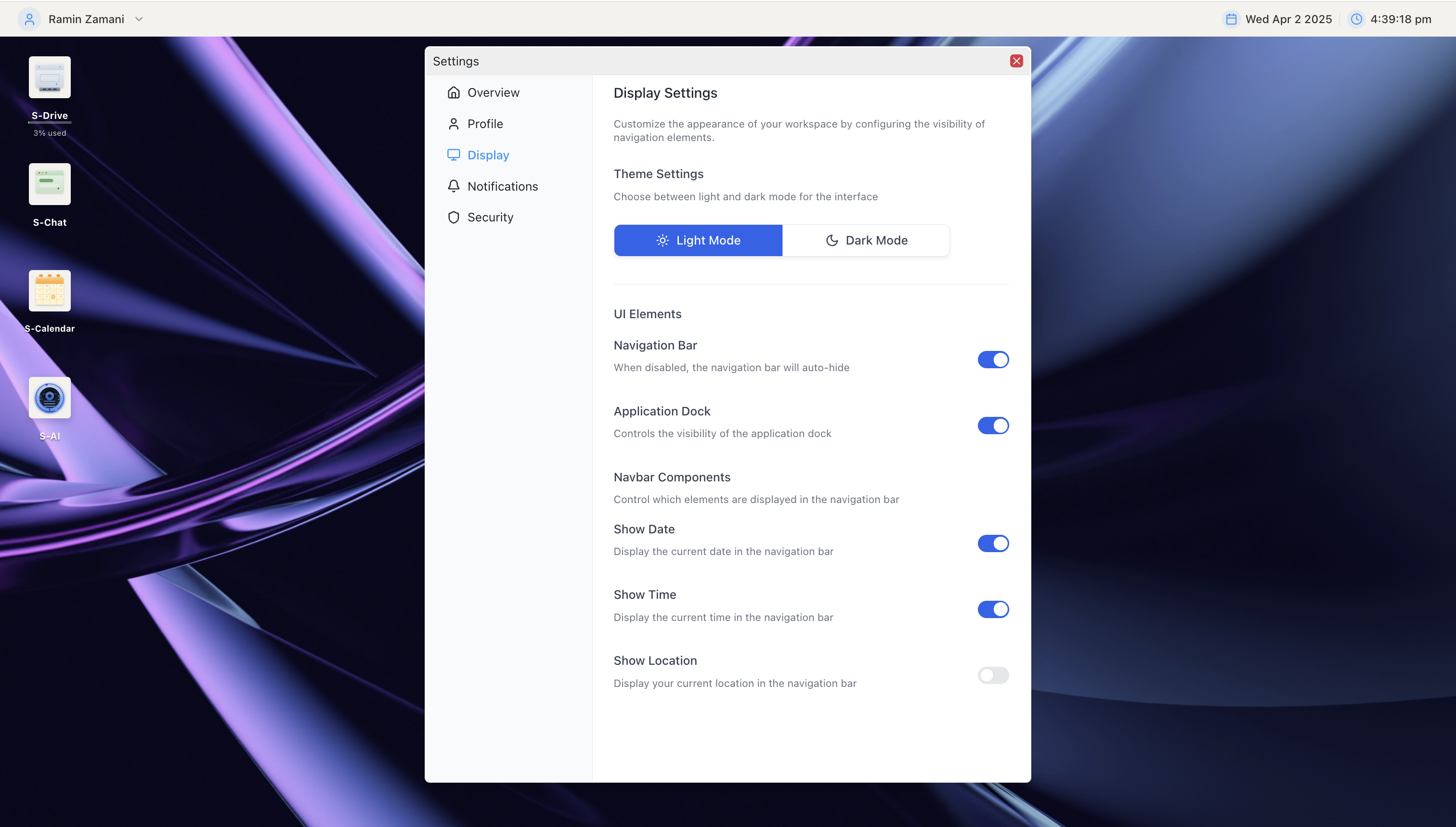Click the bell icon next to Notifications
The height and width of the screenshot is (827, 1456).
click(454, 186)
